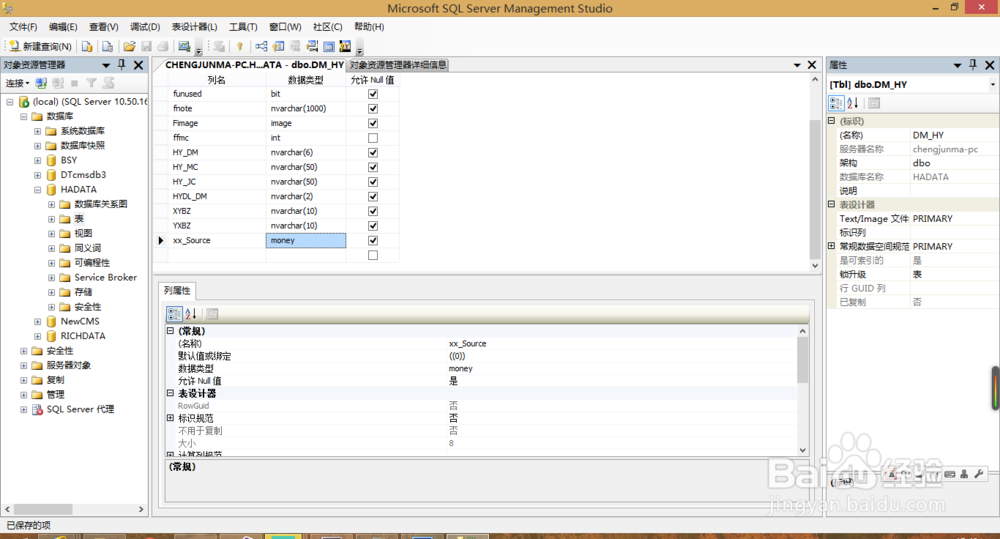Open the Relationships dialog icon

[261, 46]
